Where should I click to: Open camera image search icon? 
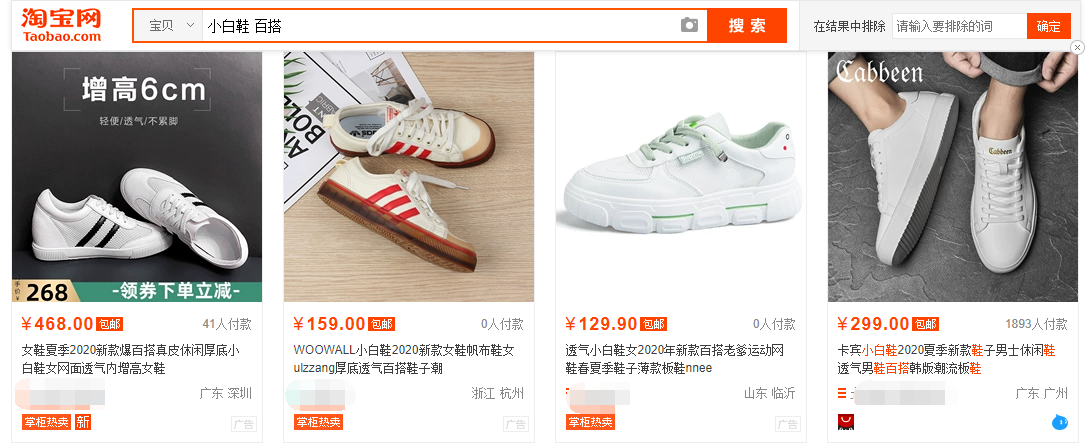point(689,26)
